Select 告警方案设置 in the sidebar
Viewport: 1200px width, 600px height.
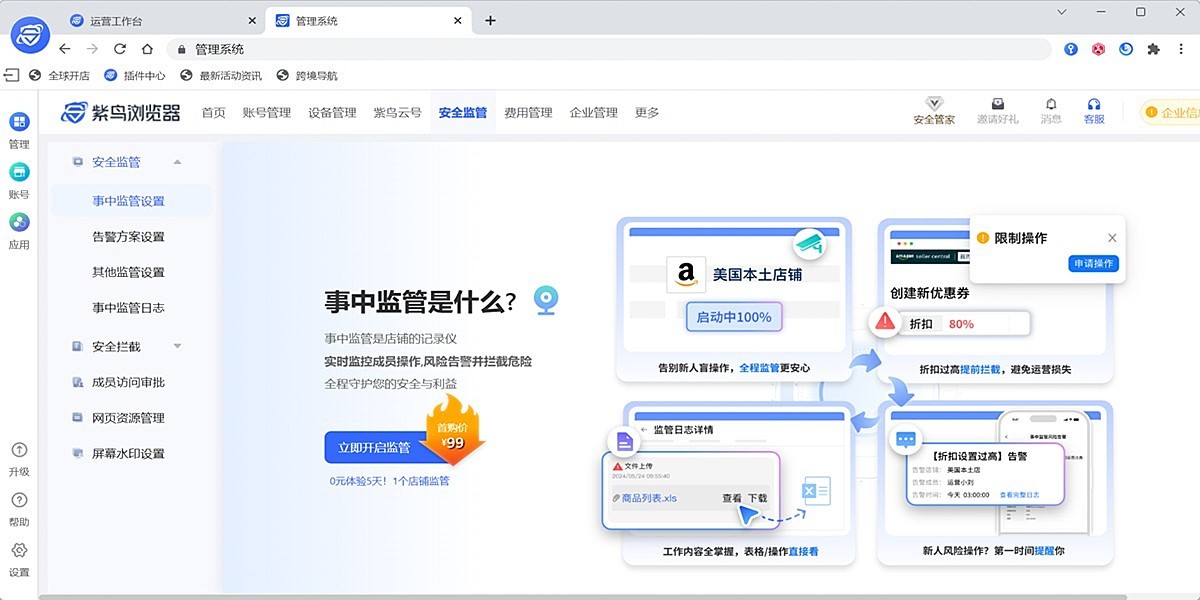pyautogui.click(x=129, y=236)
